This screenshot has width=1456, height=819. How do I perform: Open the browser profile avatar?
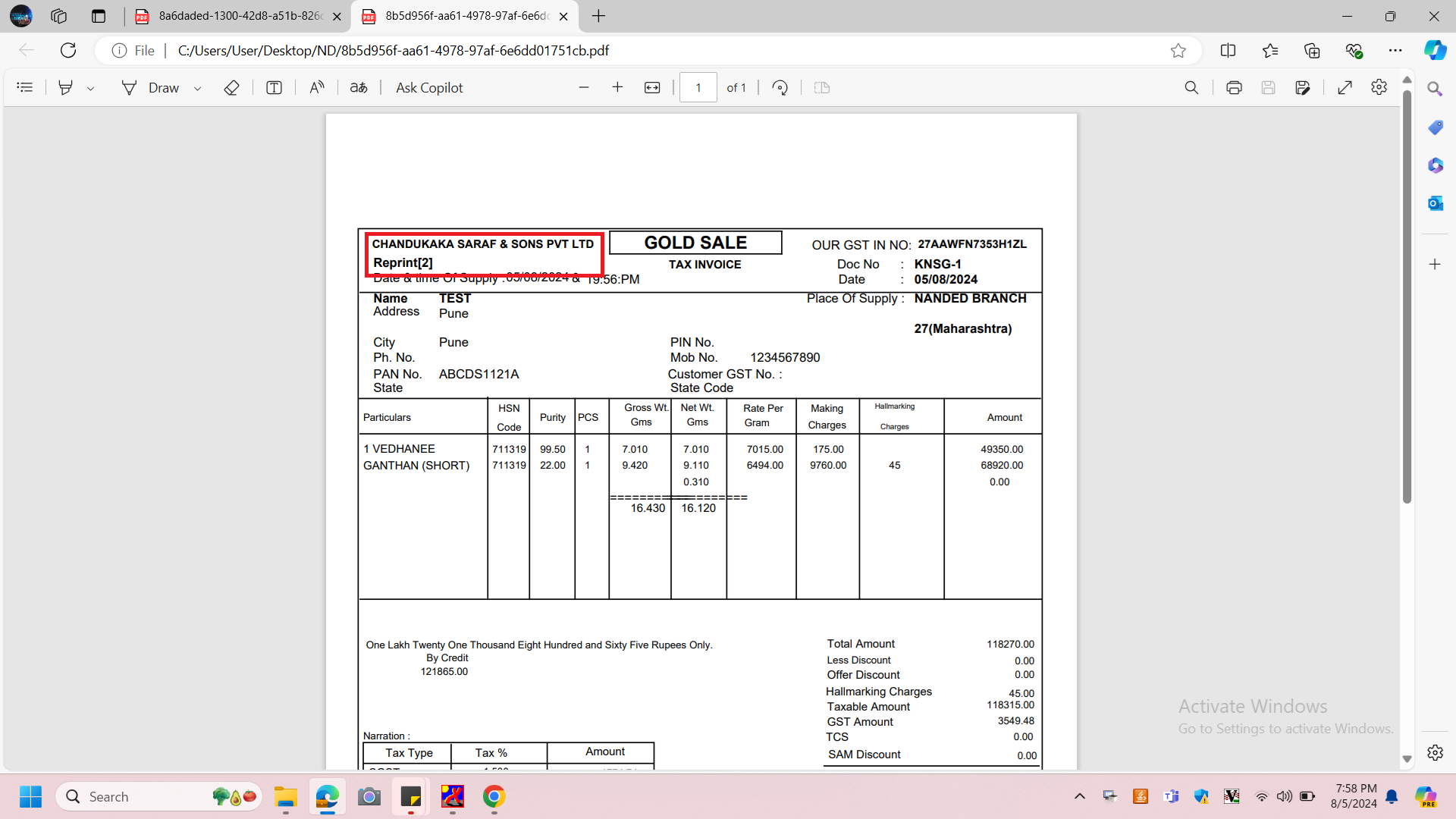[x=21, y=16]
